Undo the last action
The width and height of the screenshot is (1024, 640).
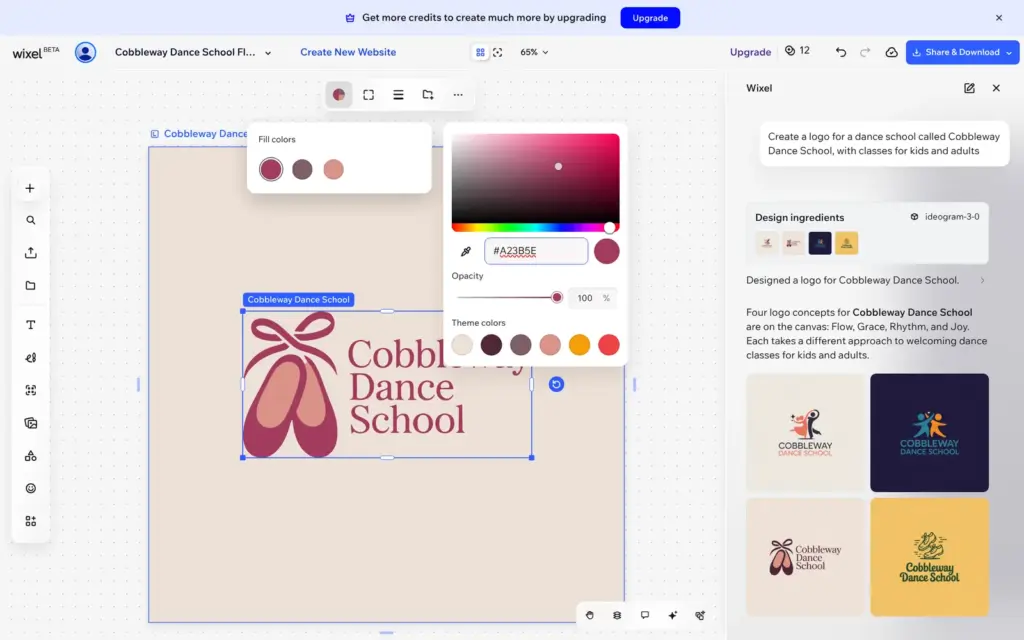click(840, 52)
